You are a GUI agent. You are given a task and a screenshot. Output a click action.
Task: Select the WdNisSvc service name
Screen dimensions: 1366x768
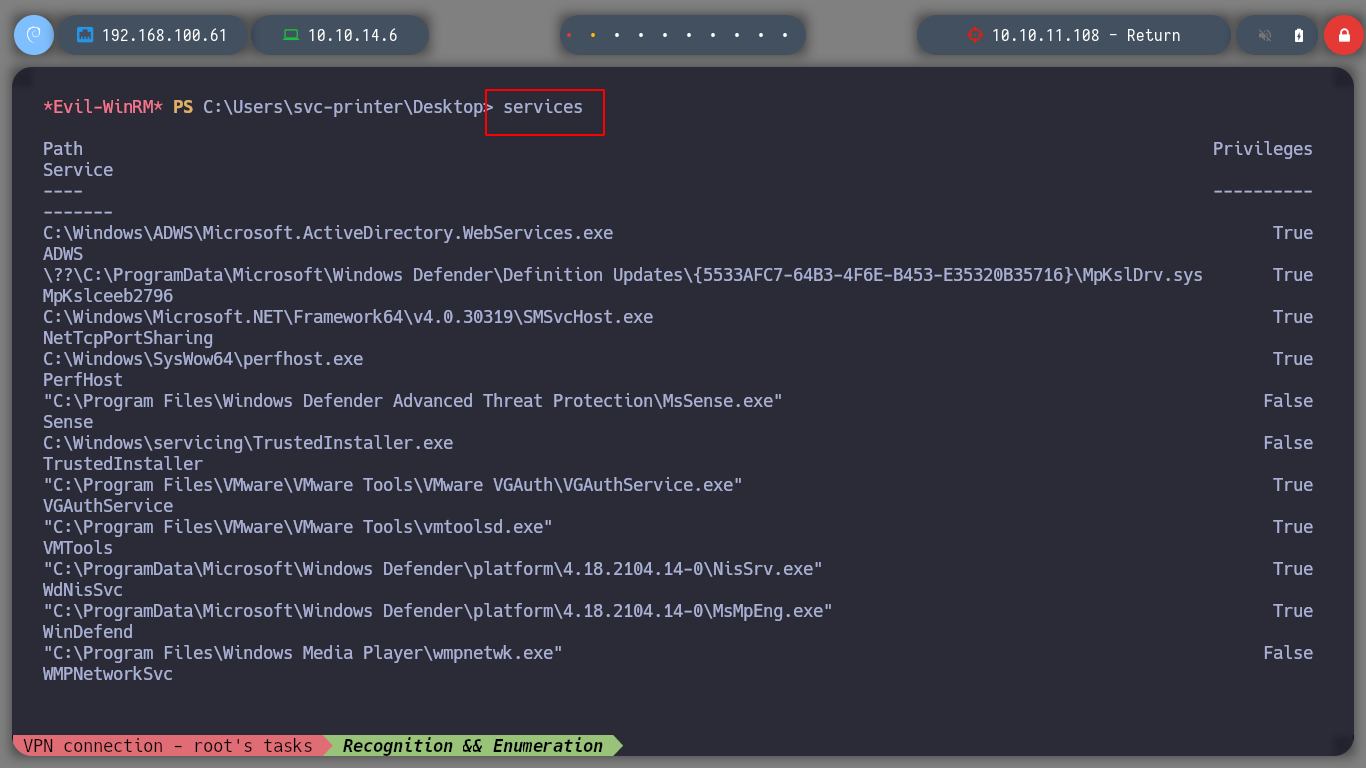(83, 590)
